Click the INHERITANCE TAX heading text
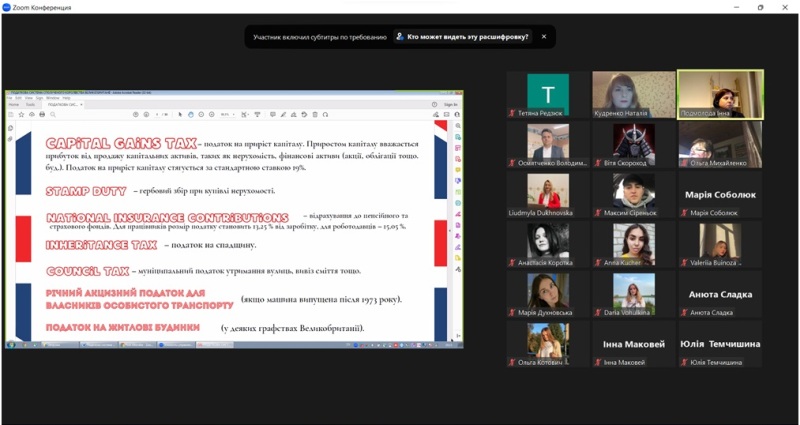The width and height of the screenshot is (800, 425). click(101, 245)
